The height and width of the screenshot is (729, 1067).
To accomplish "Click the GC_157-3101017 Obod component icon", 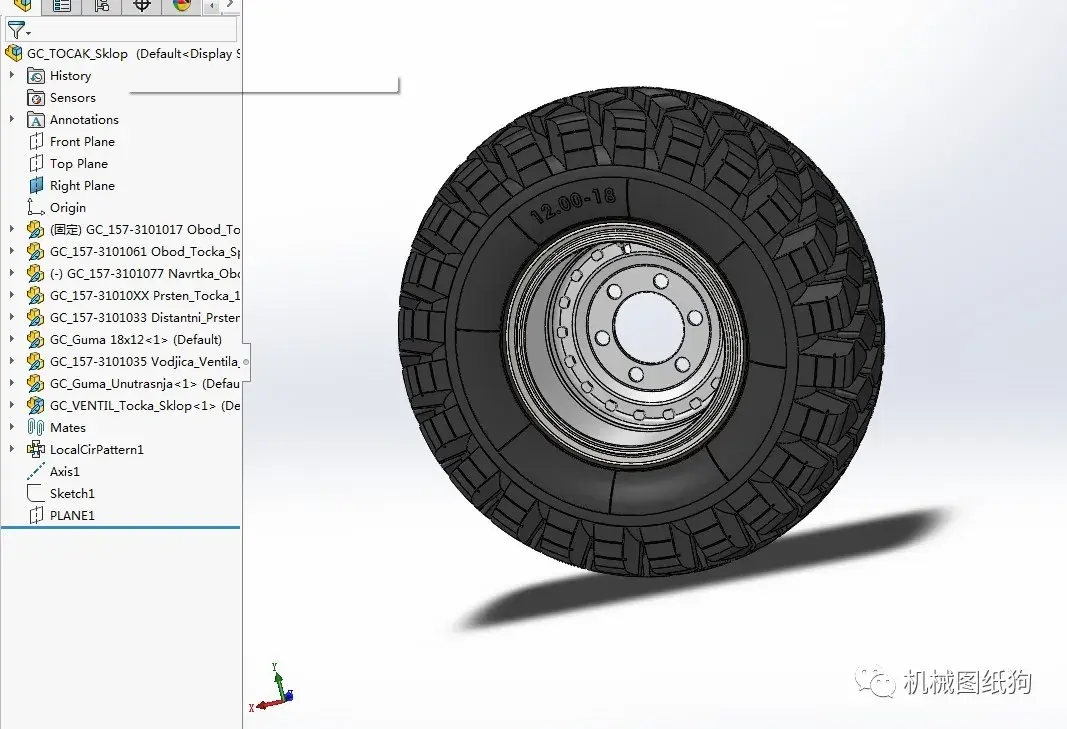I will [x=35, y=229].
